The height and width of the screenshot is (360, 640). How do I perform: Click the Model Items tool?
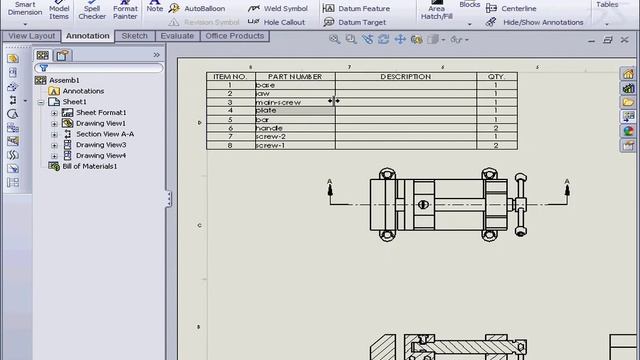coord(59,10)
